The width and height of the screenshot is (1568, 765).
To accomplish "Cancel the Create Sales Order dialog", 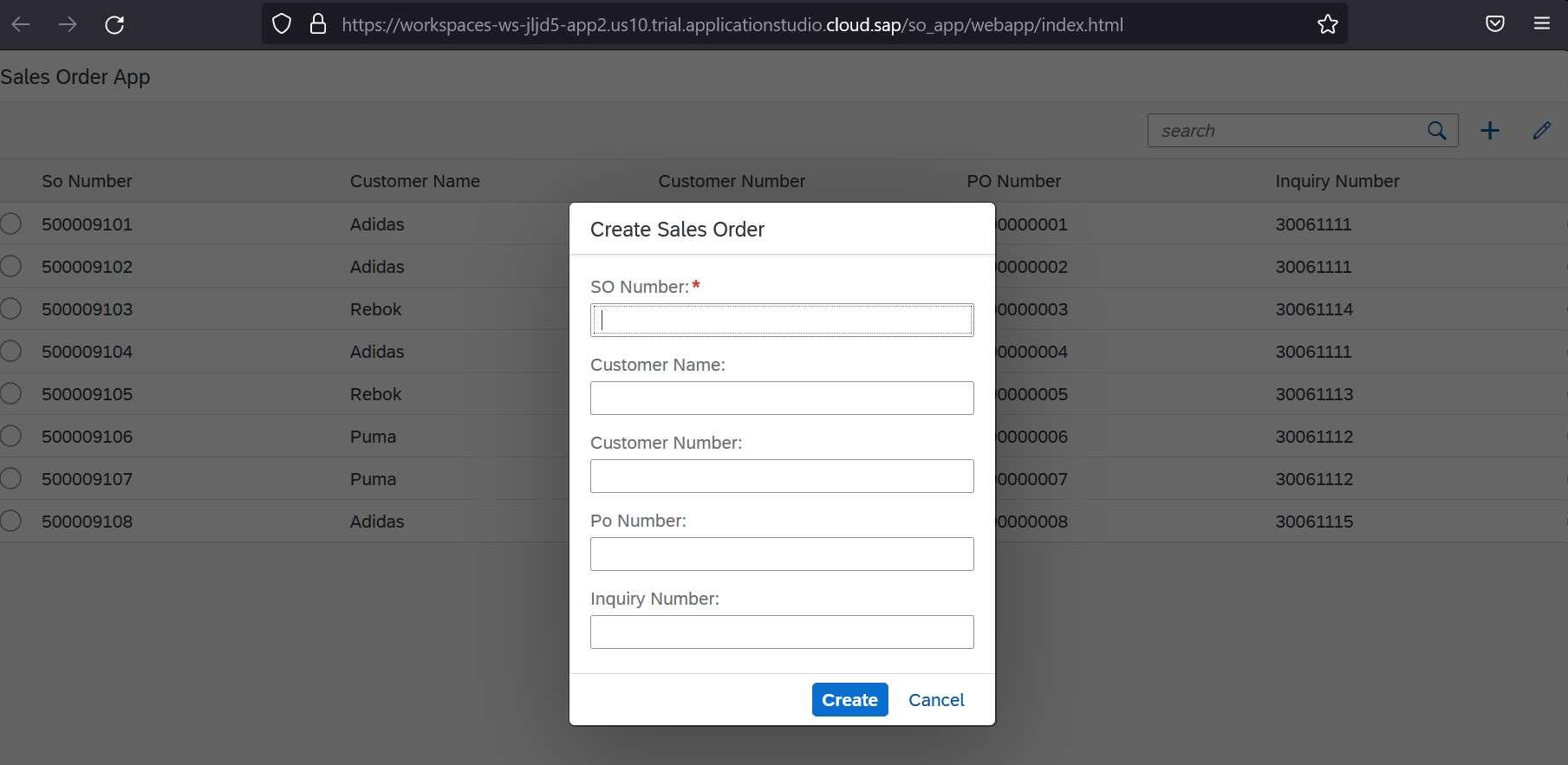I will coord(935,700).
